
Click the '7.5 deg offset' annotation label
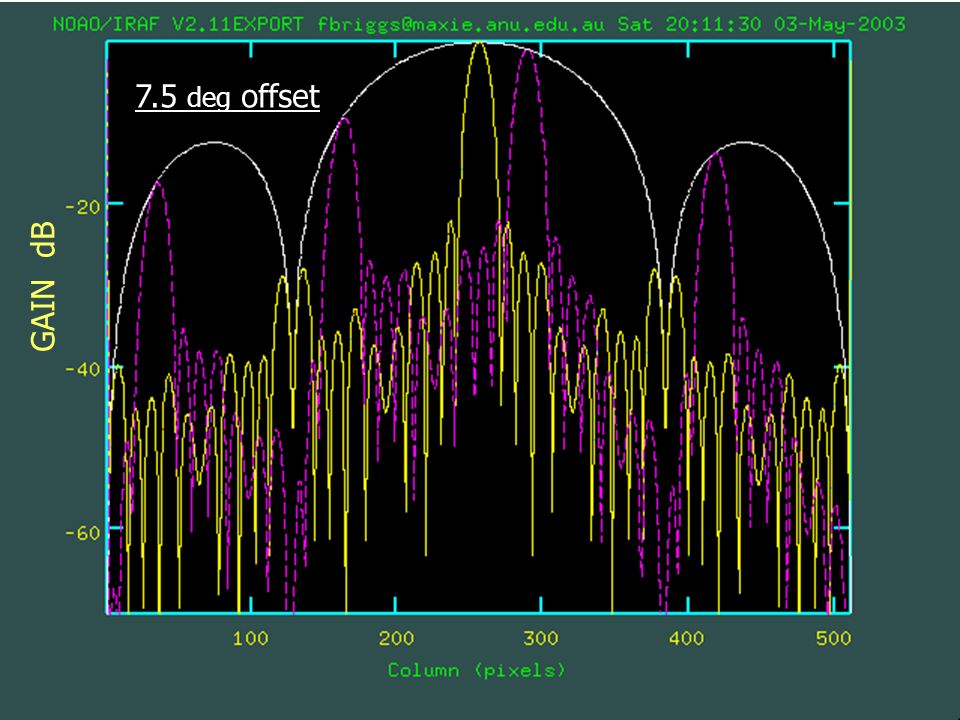[x=227, y=97]
